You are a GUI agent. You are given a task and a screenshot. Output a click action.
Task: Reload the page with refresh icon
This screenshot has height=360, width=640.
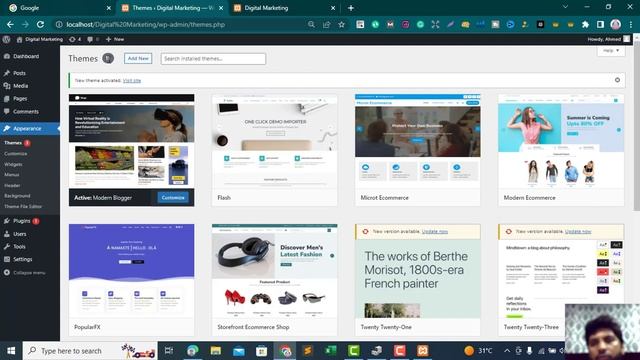[40, 24]
